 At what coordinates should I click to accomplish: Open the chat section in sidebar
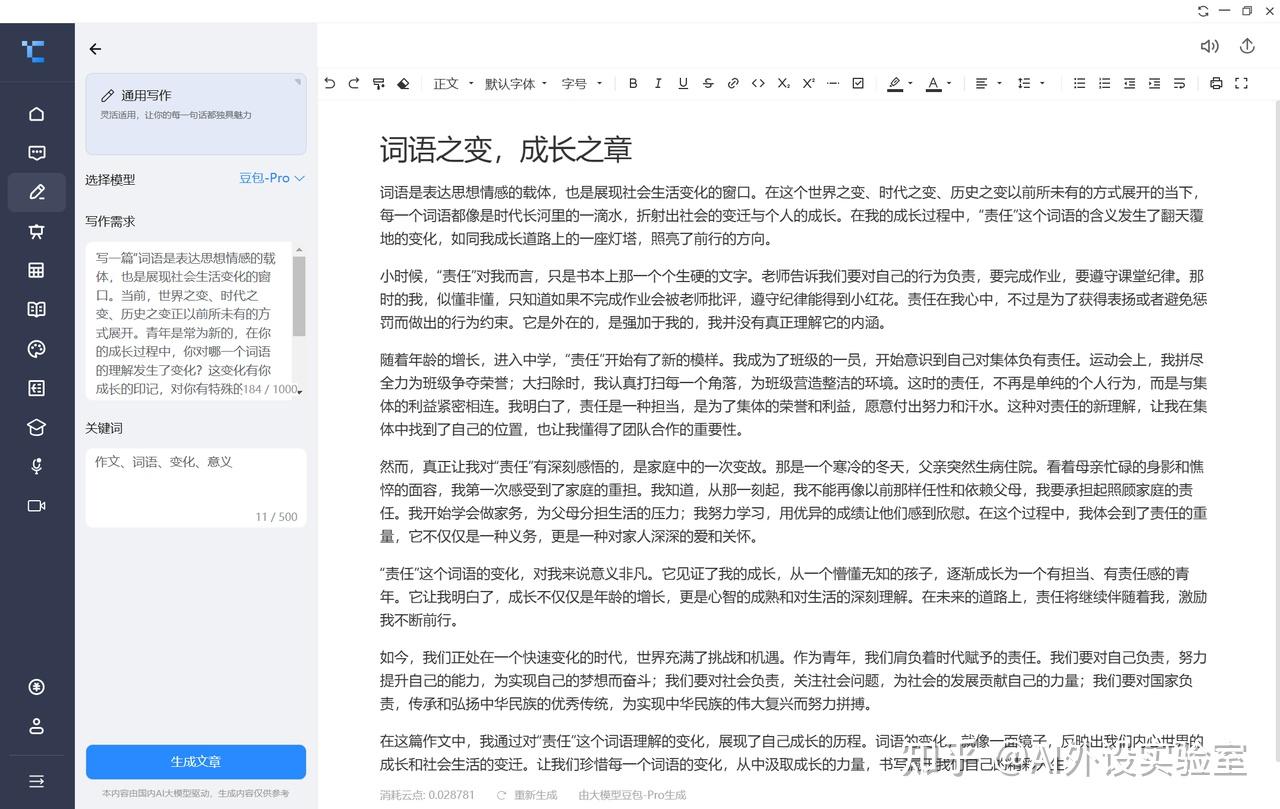[x=37, y=153]
